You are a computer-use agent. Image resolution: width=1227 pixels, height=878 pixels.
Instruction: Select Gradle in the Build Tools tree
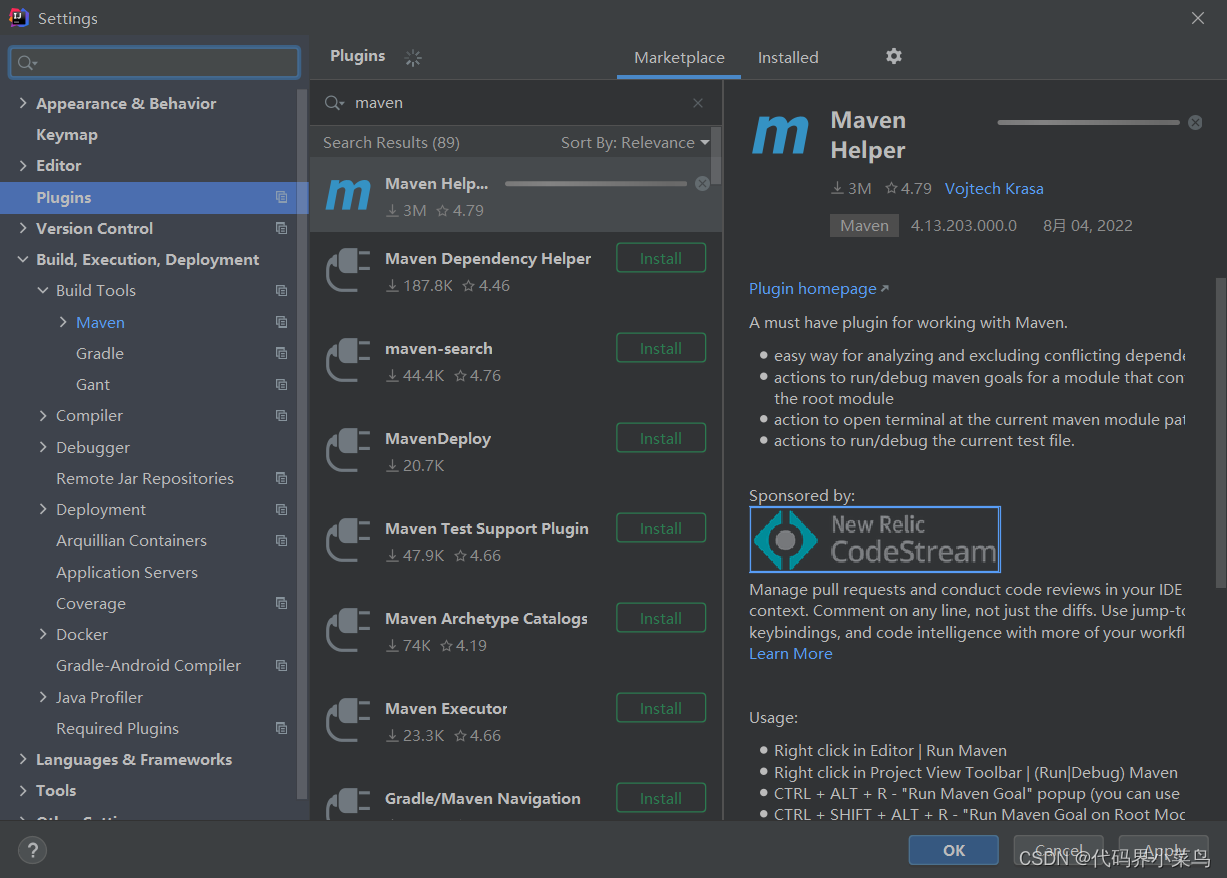coord(99,353)
